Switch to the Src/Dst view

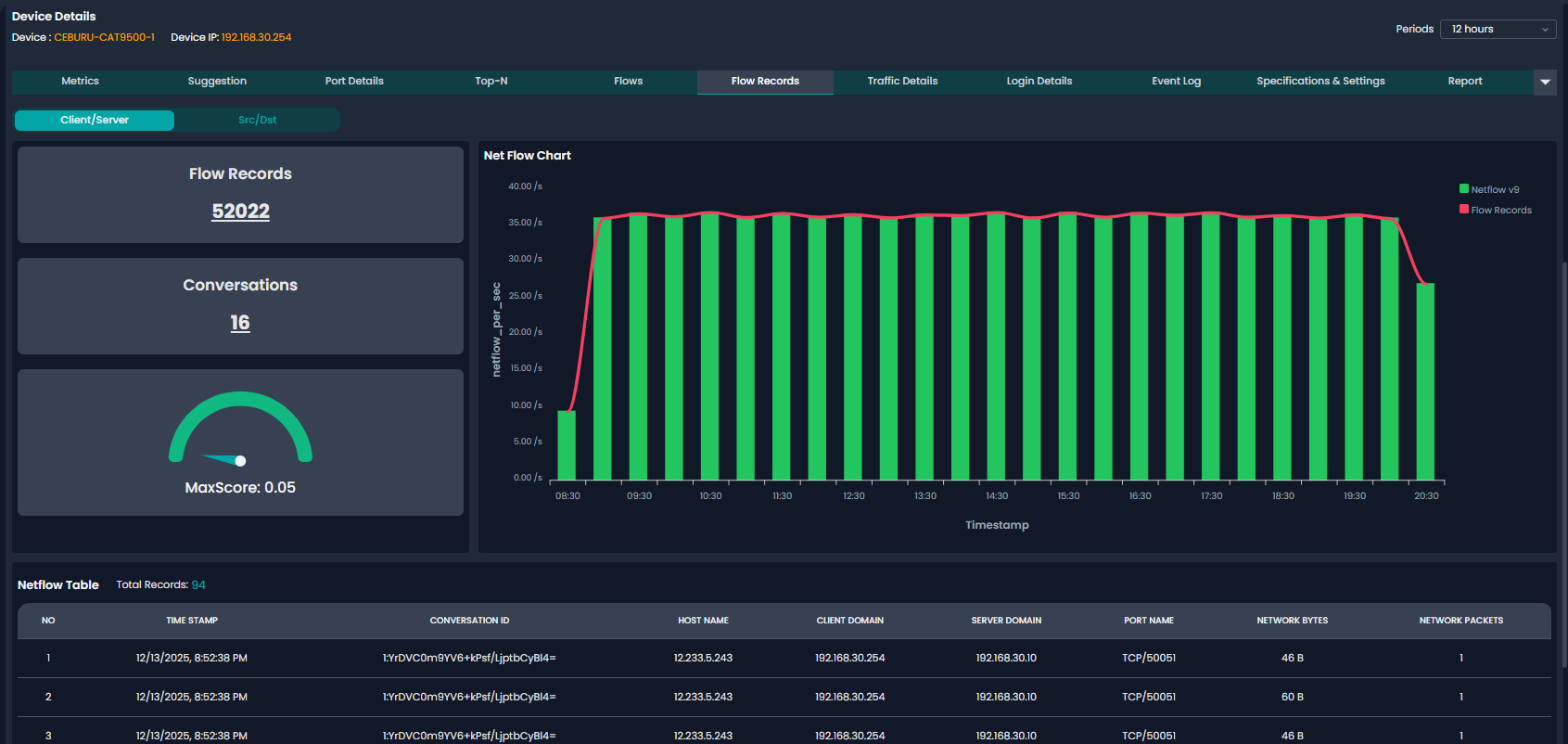click(x=257, y=120)
